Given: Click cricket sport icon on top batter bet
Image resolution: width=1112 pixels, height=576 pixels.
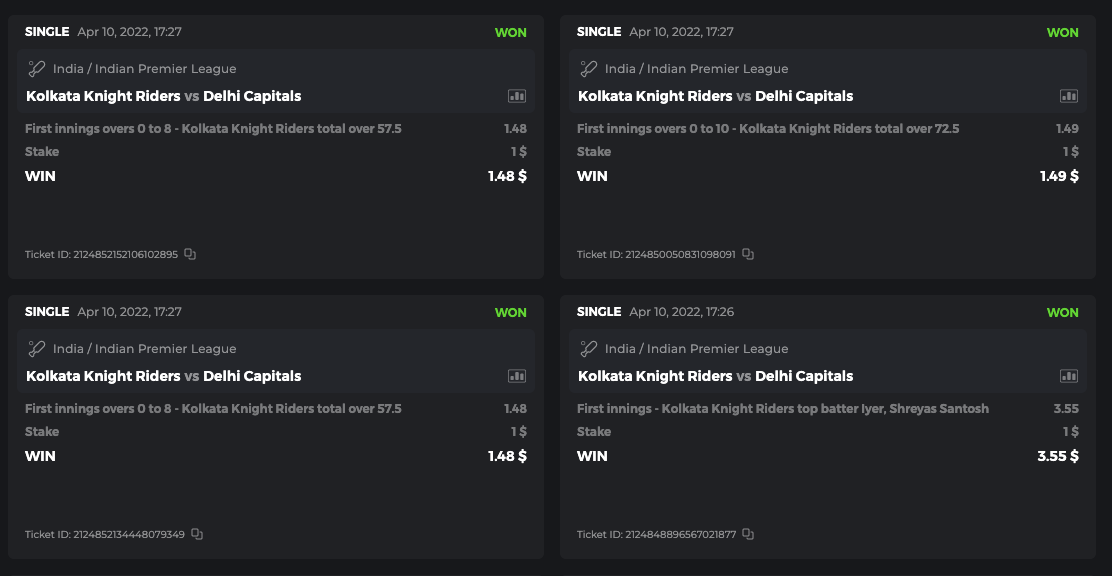Looking at the screenshot, I should coord(589,349).
